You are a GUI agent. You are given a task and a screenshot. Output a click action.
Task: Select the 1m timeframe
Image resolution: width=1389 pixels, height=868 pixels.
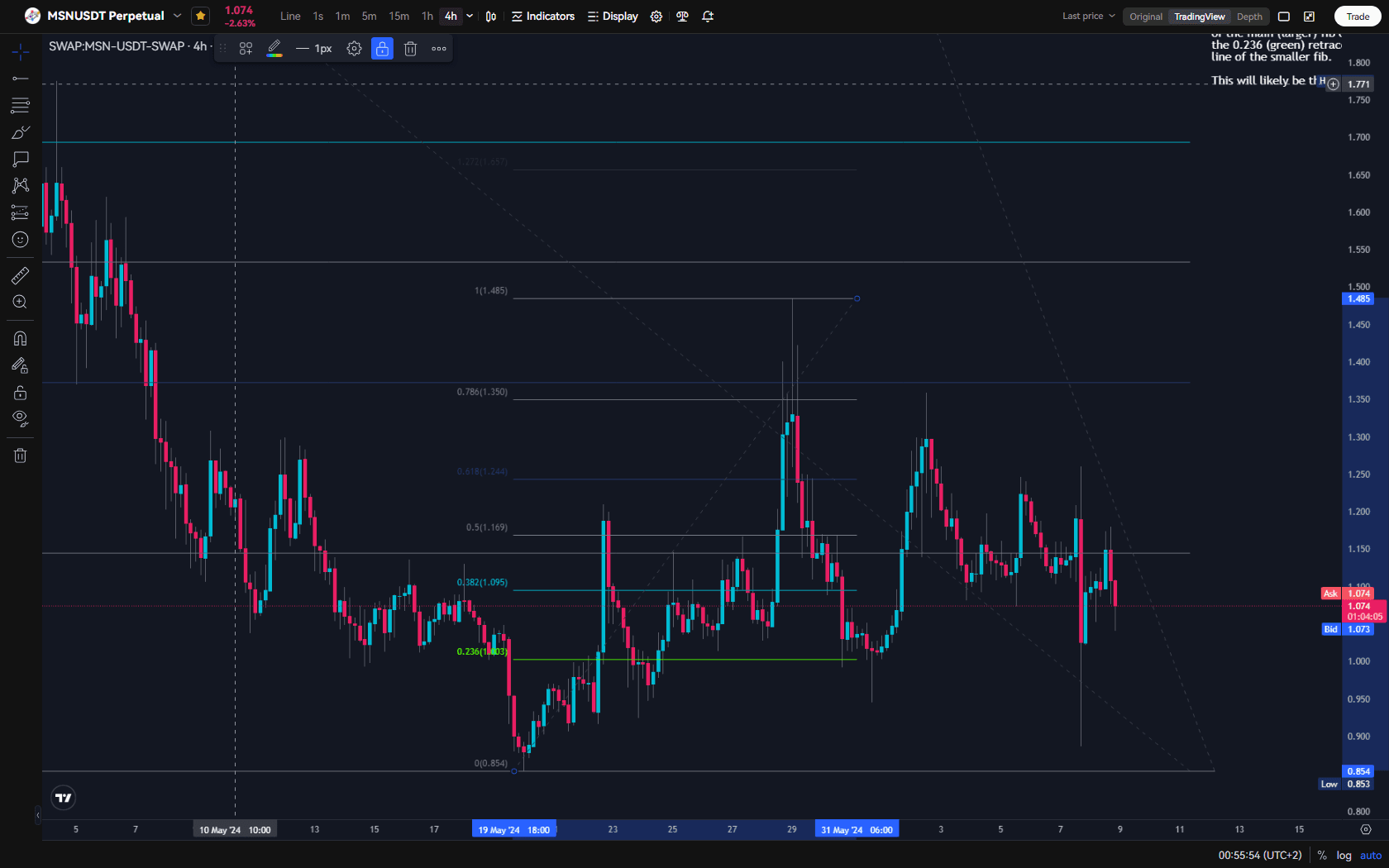[x=342, y=17]
